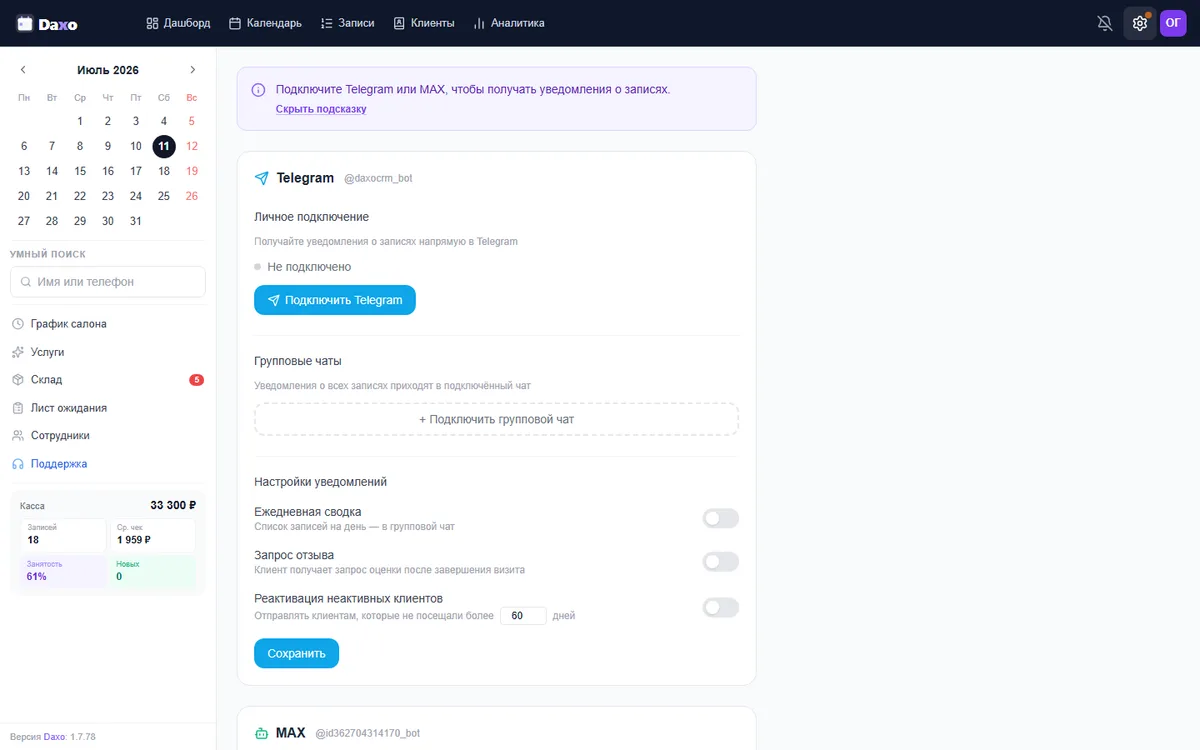Click the sparkle icon next to Услуги

18,352
